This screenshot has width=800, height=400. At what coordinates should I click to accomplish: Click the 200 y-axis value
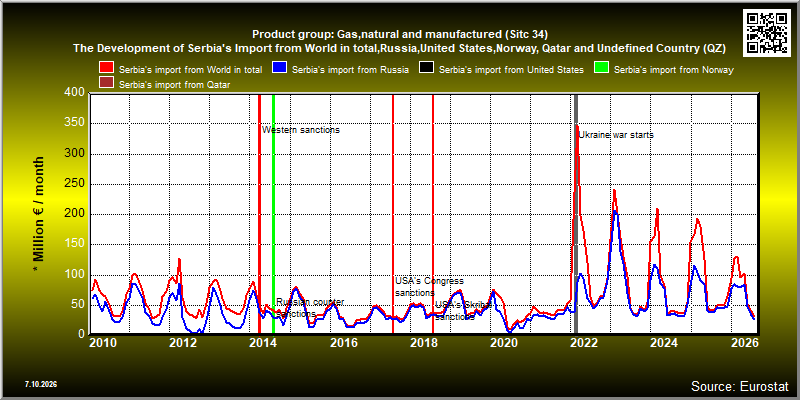click(x=76, y=214)
